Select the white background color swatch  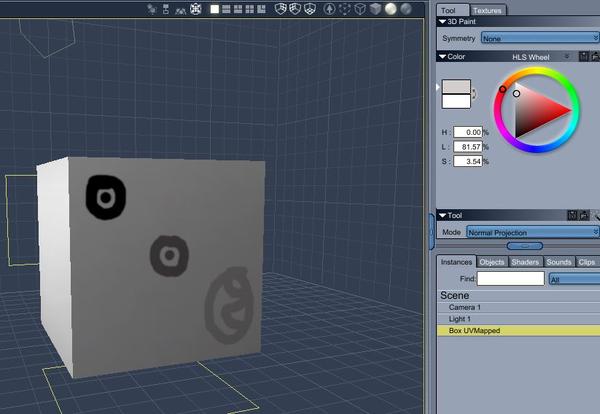click(456, 101)
